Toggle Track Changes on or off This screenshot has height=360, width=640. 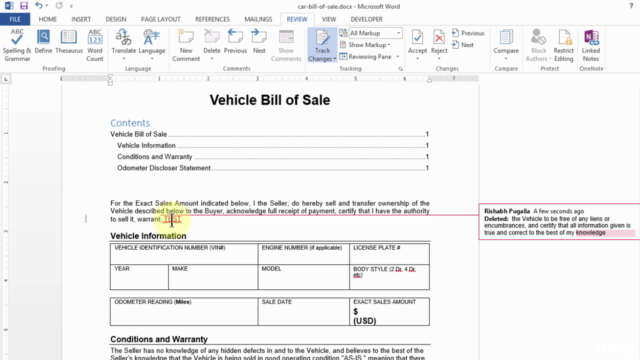[322, 41]
